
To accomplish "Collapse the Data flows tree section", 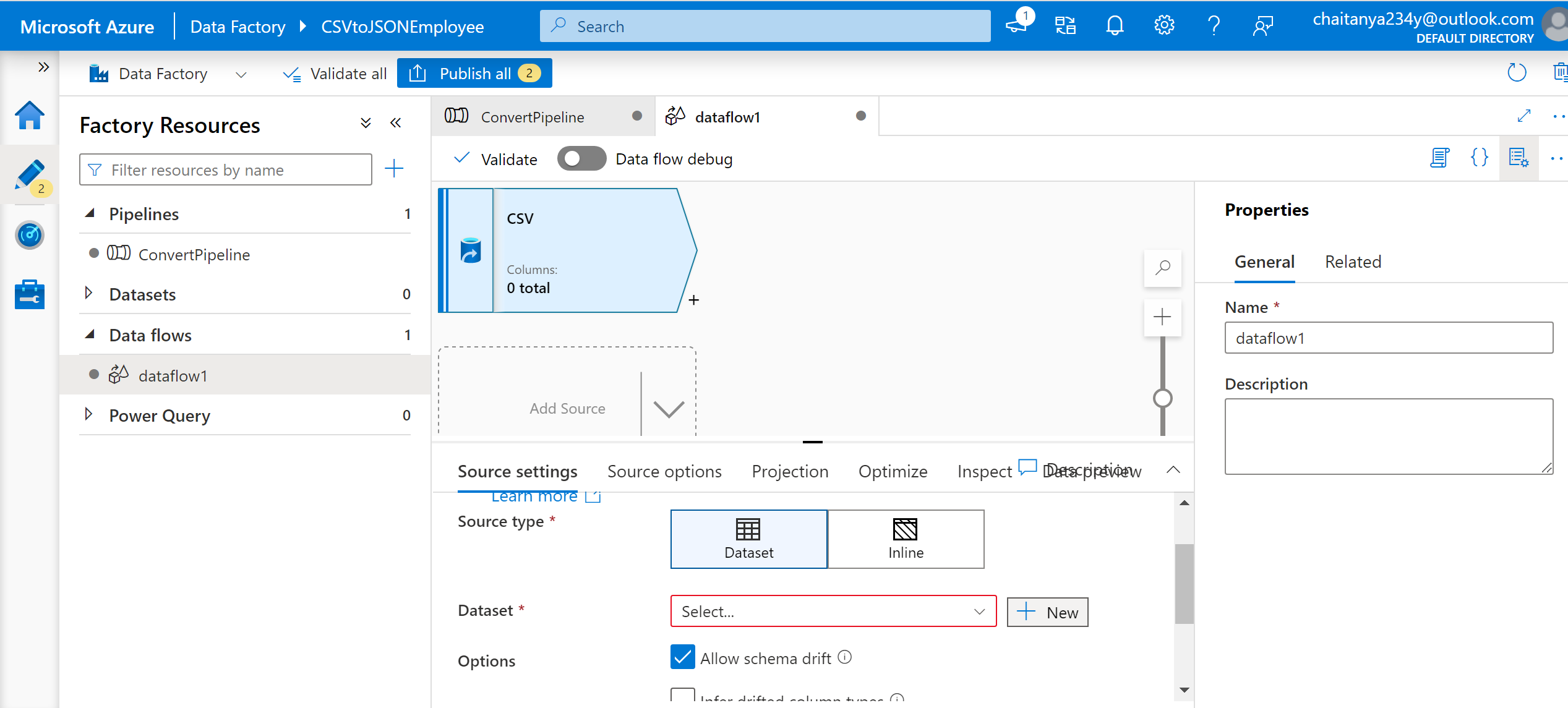I will click(x=90, y=335).
